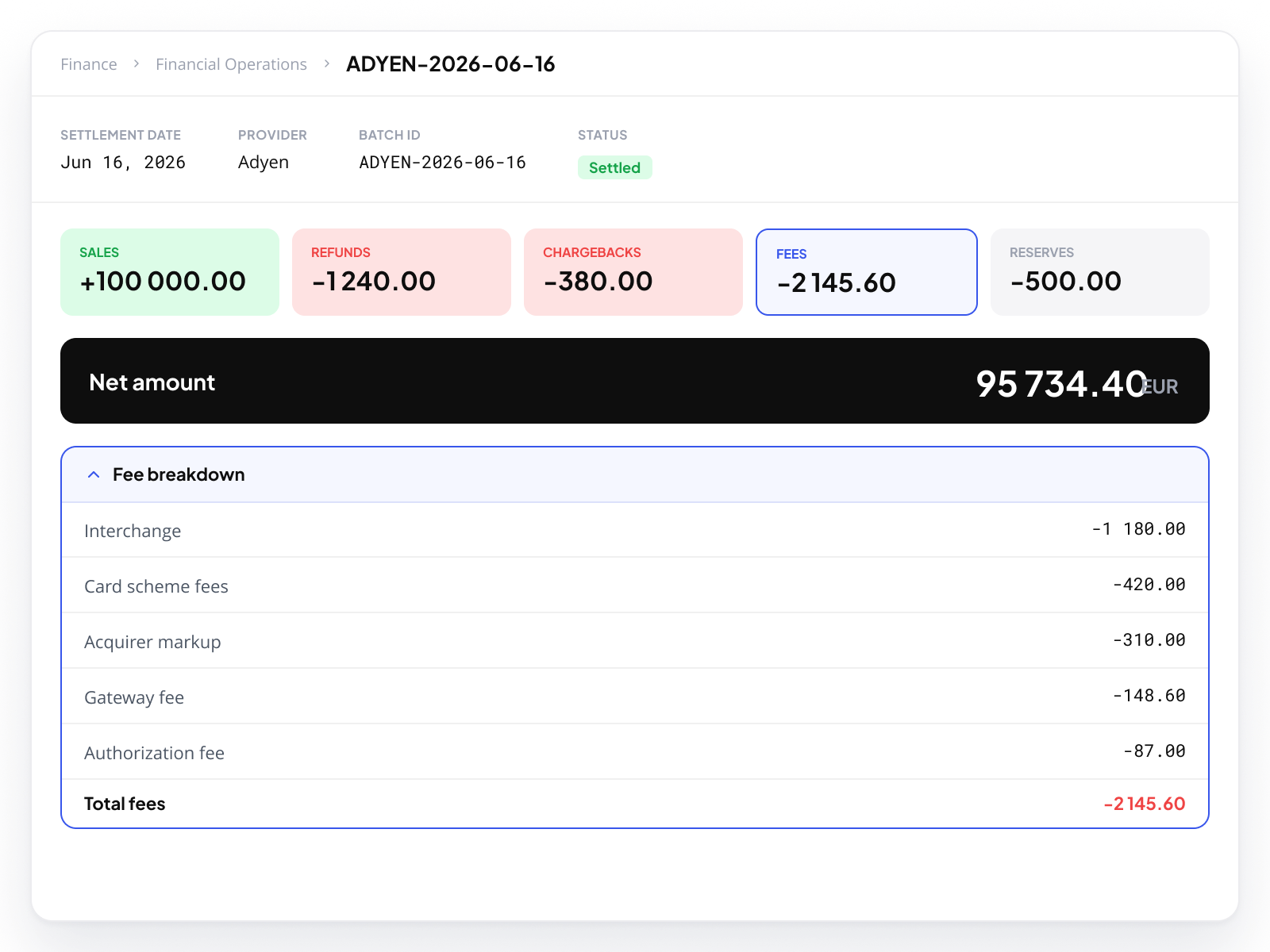Click the Jun 16, 2026 settlement date
The image size is (1270, 952).
point(123,163)
